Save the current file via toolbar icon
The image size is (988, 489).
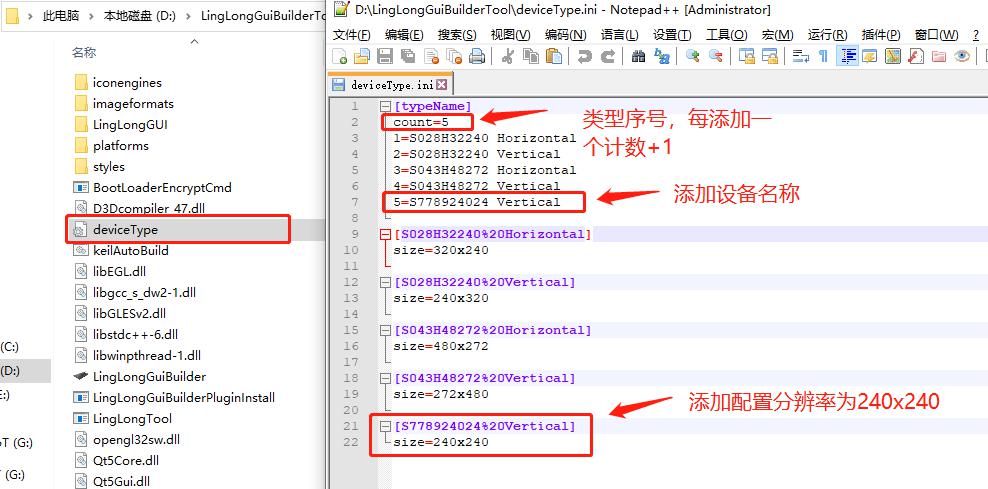pos(384,57)
